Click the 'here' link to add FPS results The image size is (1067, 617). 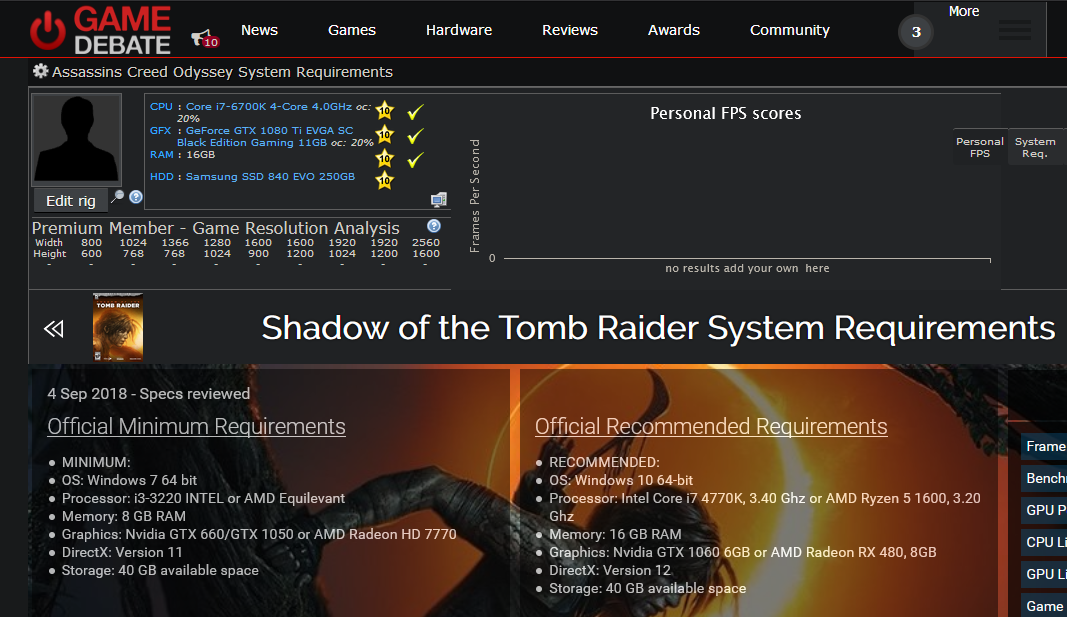pos(817,268)
